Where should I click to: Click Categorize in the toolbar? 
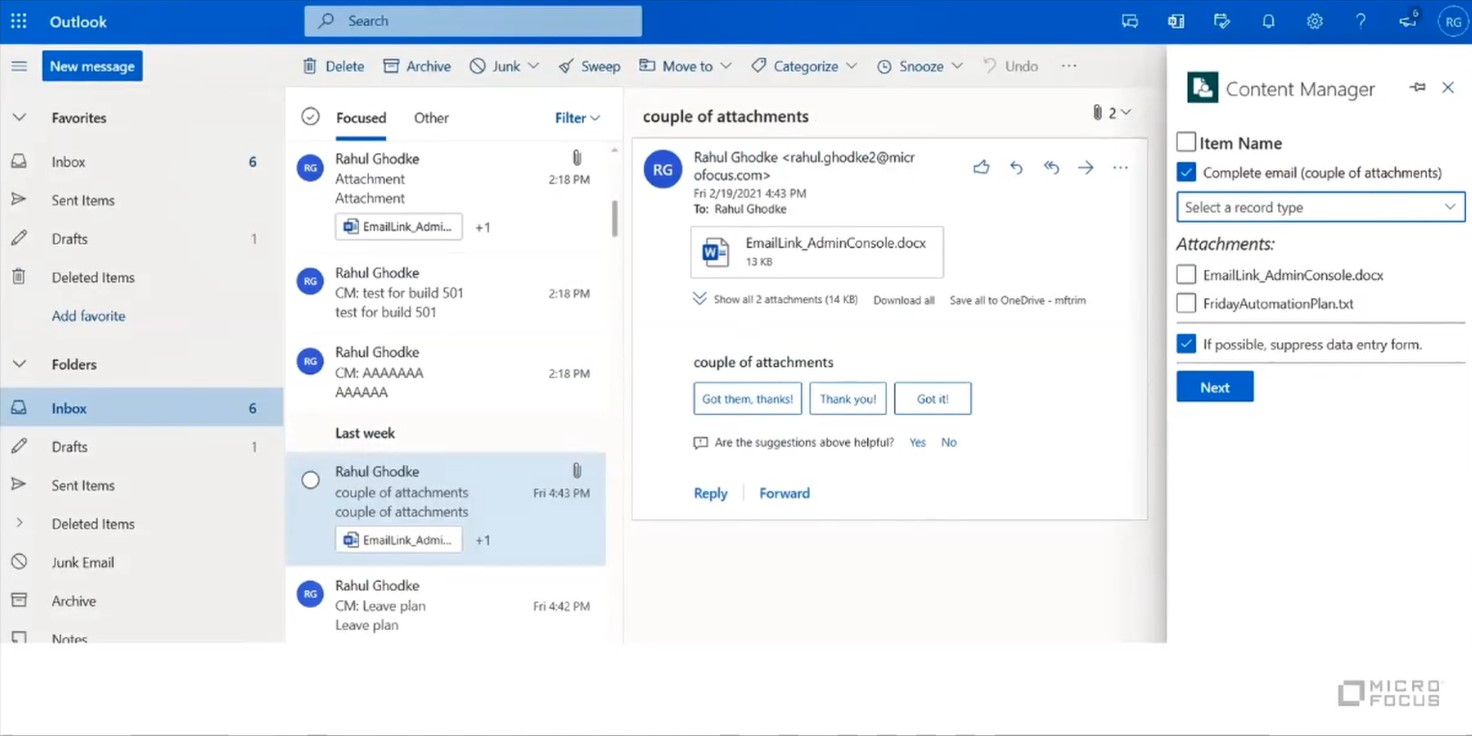[795, 66]
